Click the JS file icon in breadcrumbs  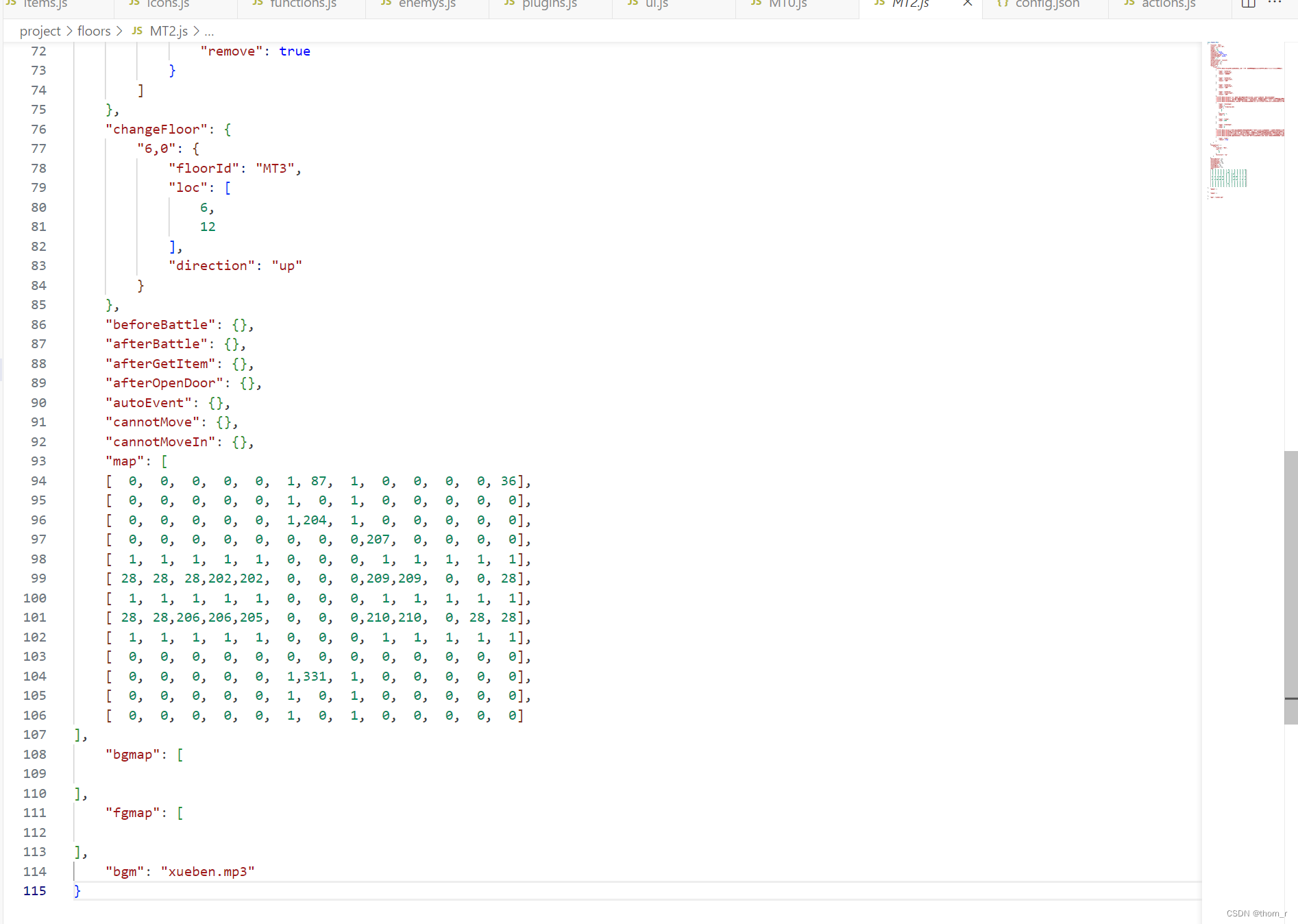pos(137,31)
